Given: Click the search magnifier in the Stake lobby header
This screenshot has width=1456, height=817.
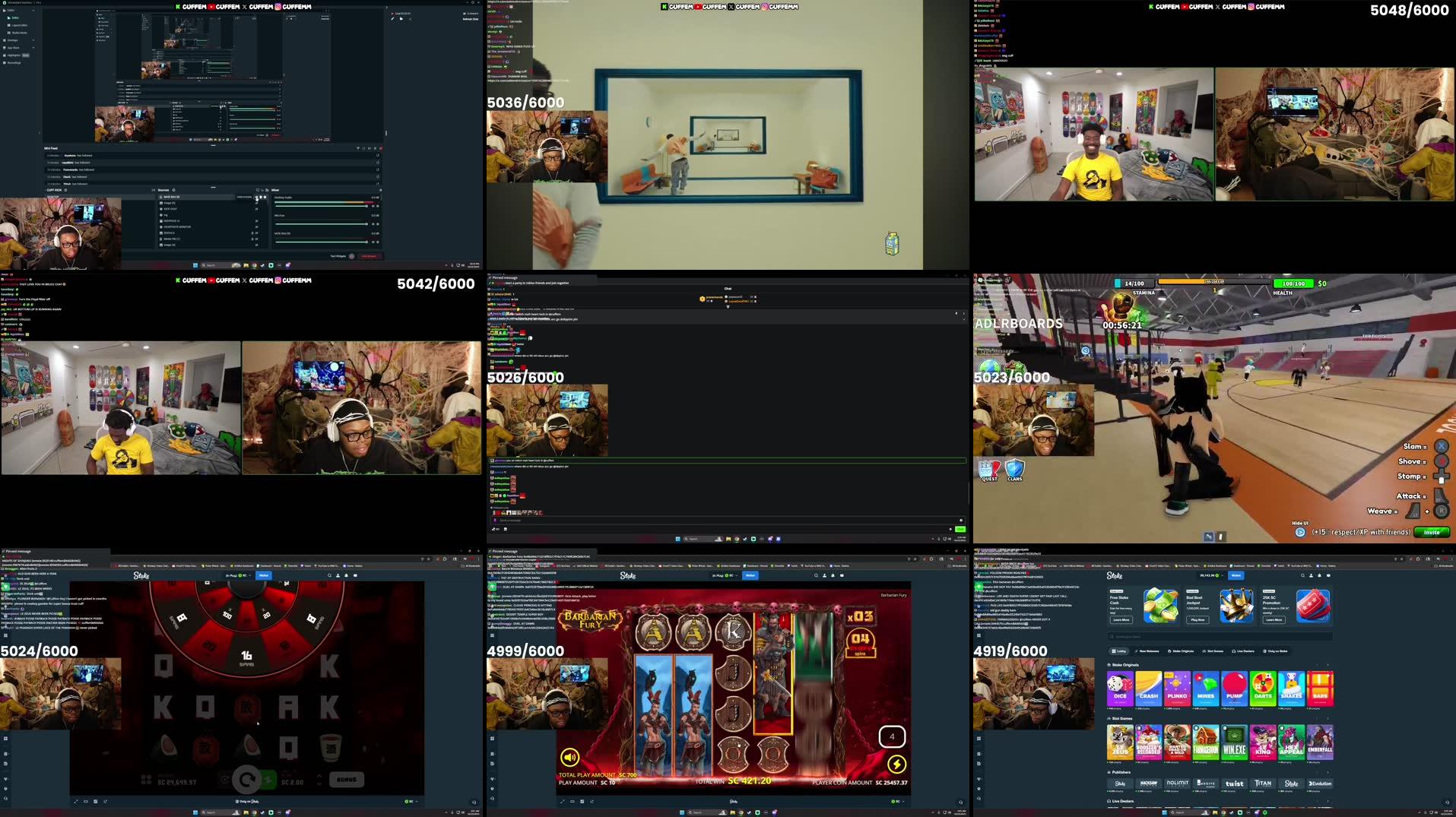Looking at the screenshot, I should [x=1302, y=575].
